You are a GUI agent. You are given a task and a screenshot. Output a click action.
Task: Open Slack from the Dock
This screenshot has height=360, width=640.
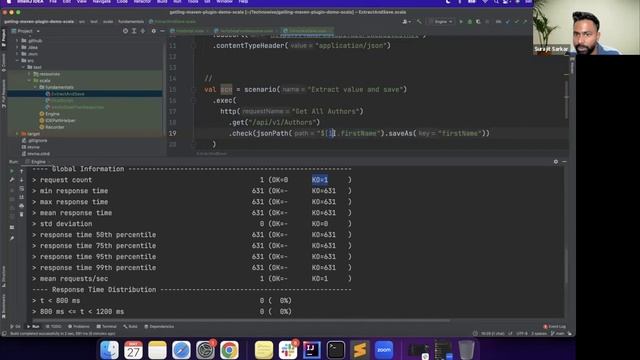coord(287,350)
